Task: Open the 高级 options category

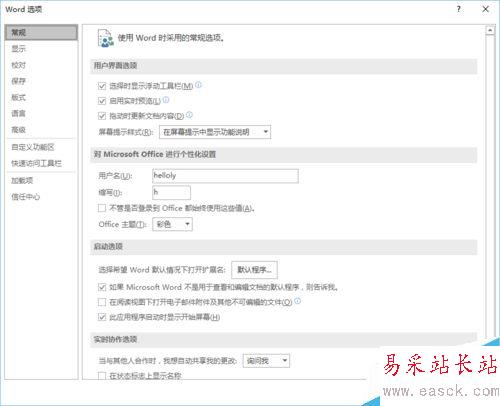Action: tap(19, 130)
